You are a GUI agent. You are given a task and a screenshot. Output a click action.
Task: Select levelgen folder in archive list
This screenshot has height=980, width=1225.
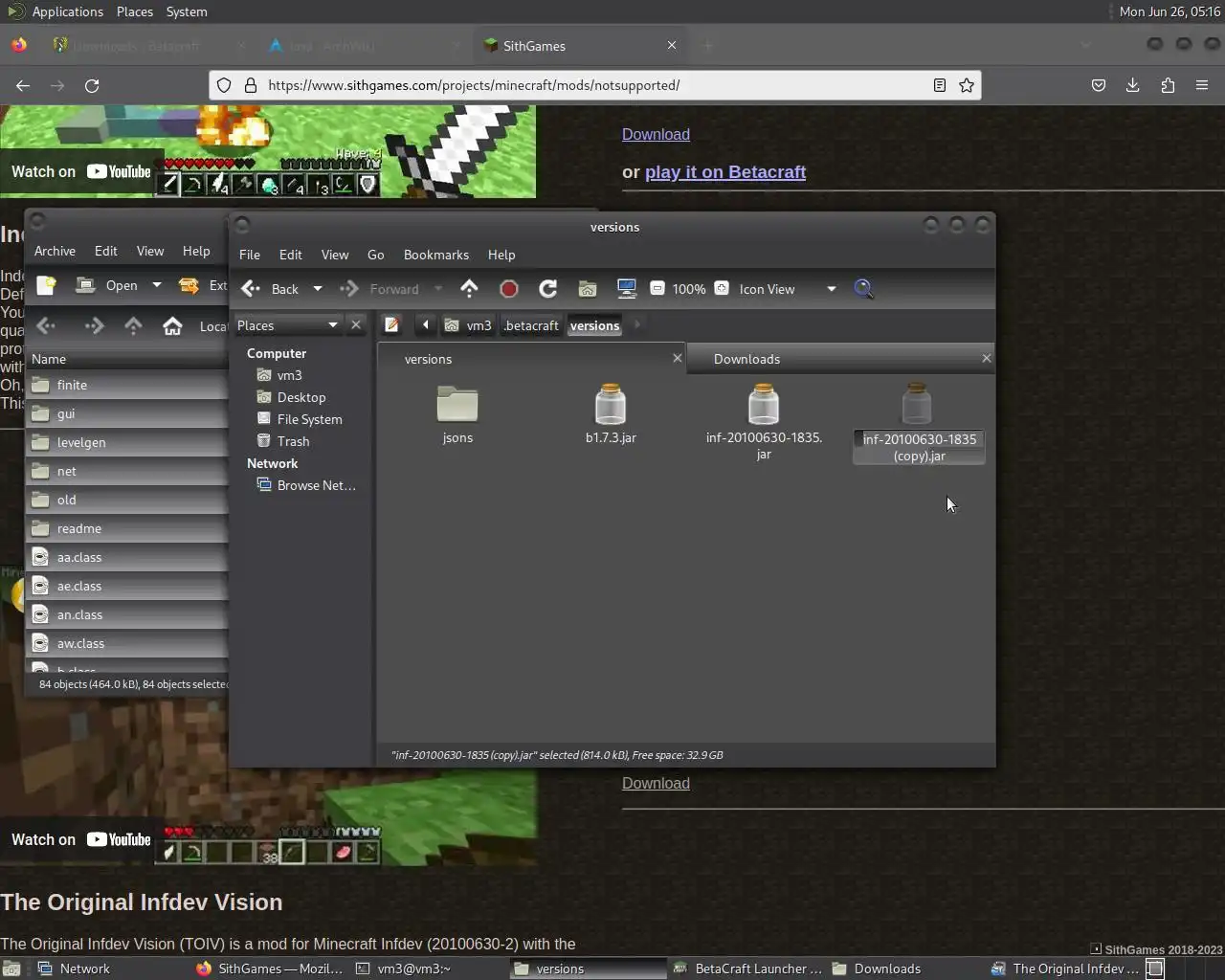coord(127,442)
